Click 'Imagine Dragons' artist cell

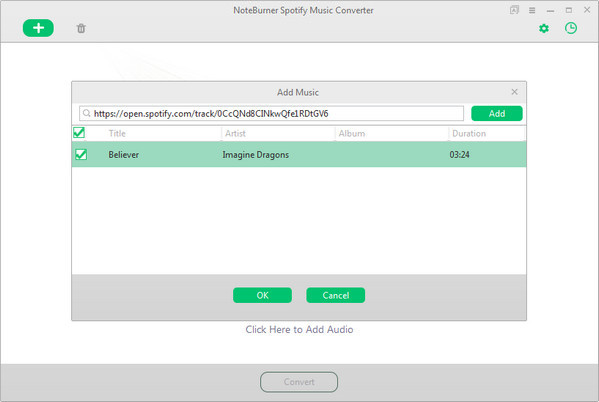coord(256,155)
